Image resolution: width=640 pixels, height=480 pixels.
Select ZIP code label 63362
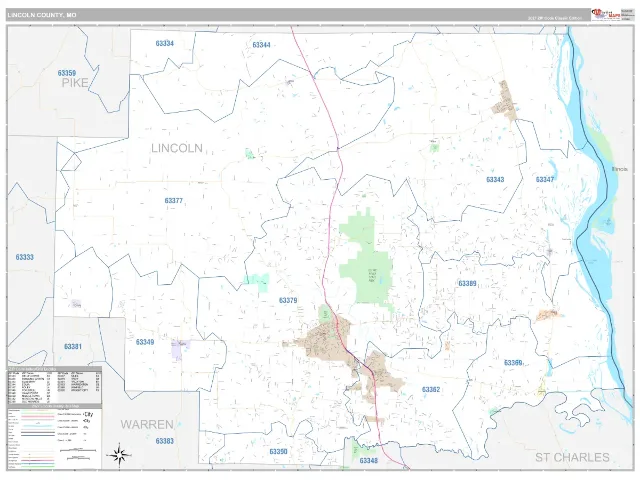click(x=431, y=389)
